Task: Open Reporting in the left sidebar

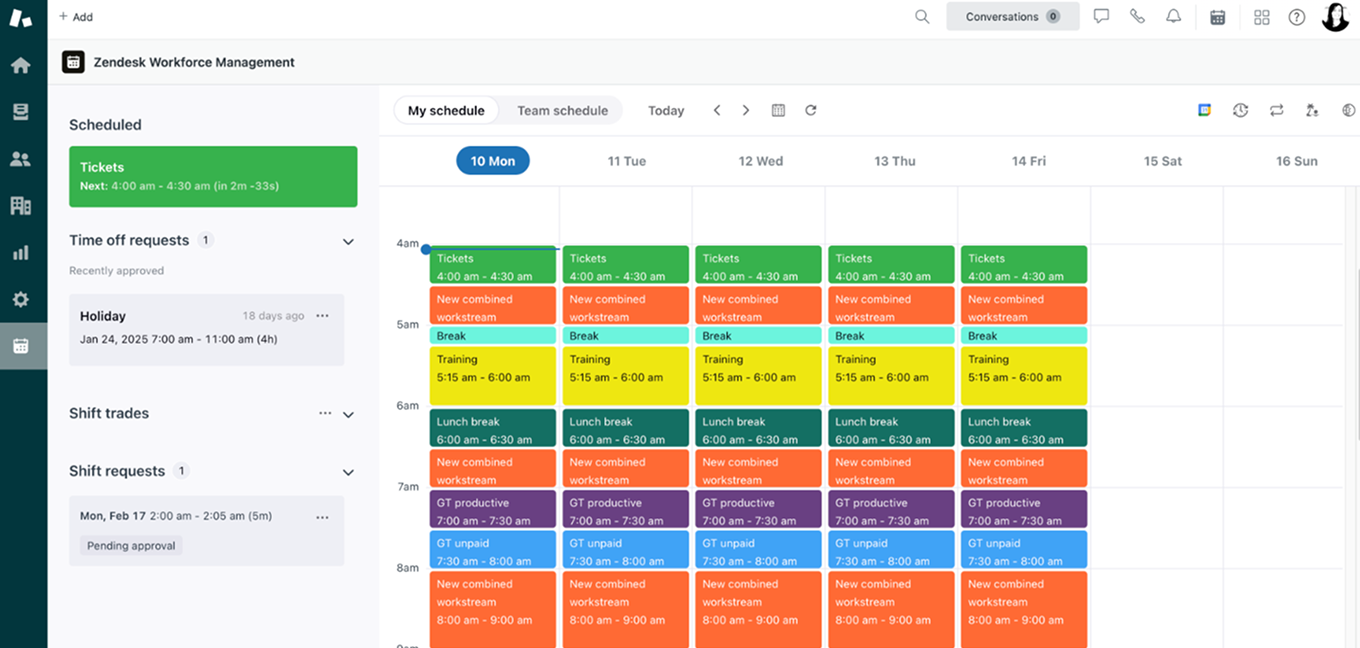Action: [x=20, y=253]
